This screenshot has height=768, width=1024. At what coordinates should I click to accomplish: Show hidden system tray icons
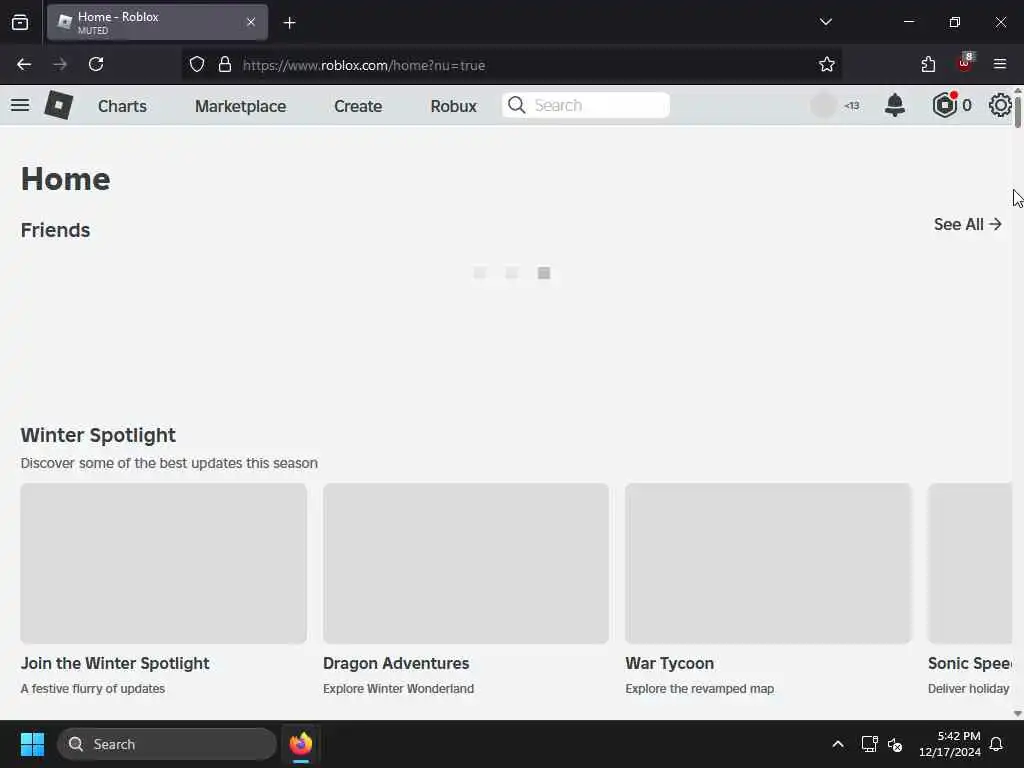click(838, 744)
